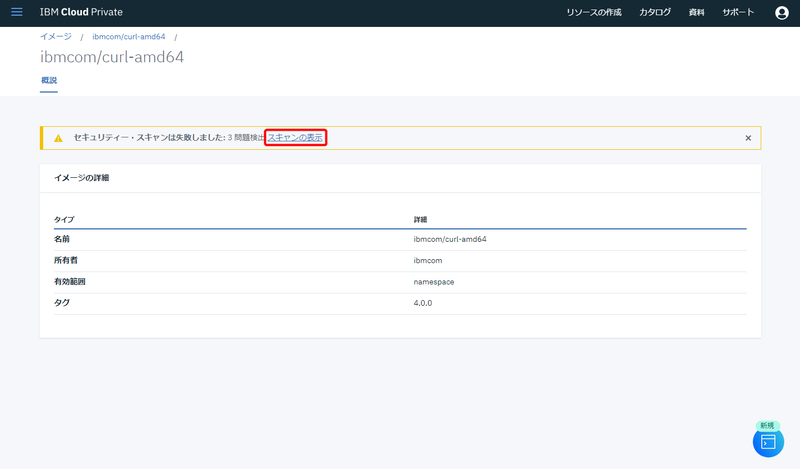Select the 4.0.0 tag value

tap(422, 303)
